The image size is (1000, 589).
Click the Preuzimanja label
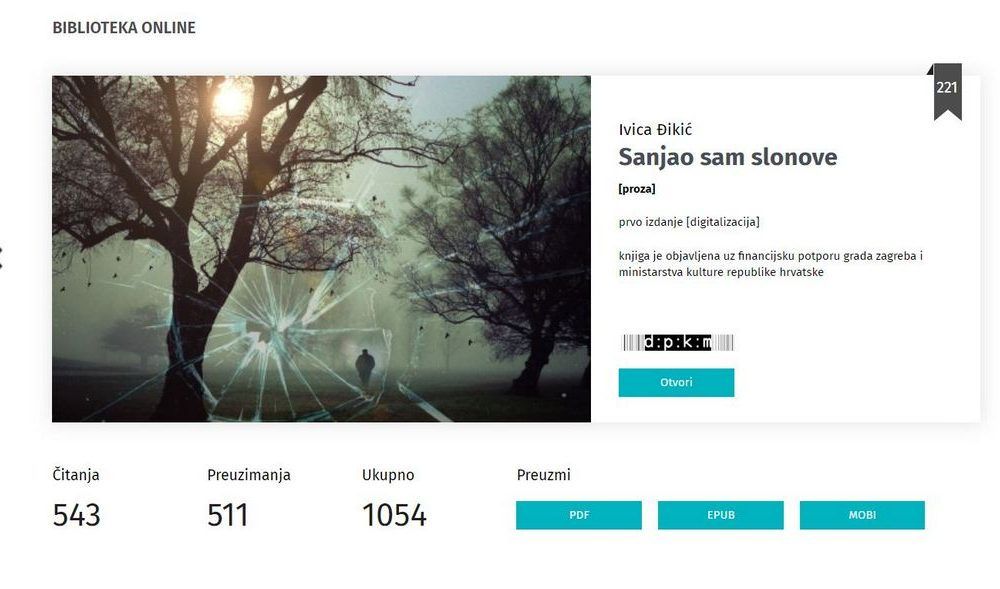(x=249, y=475)
